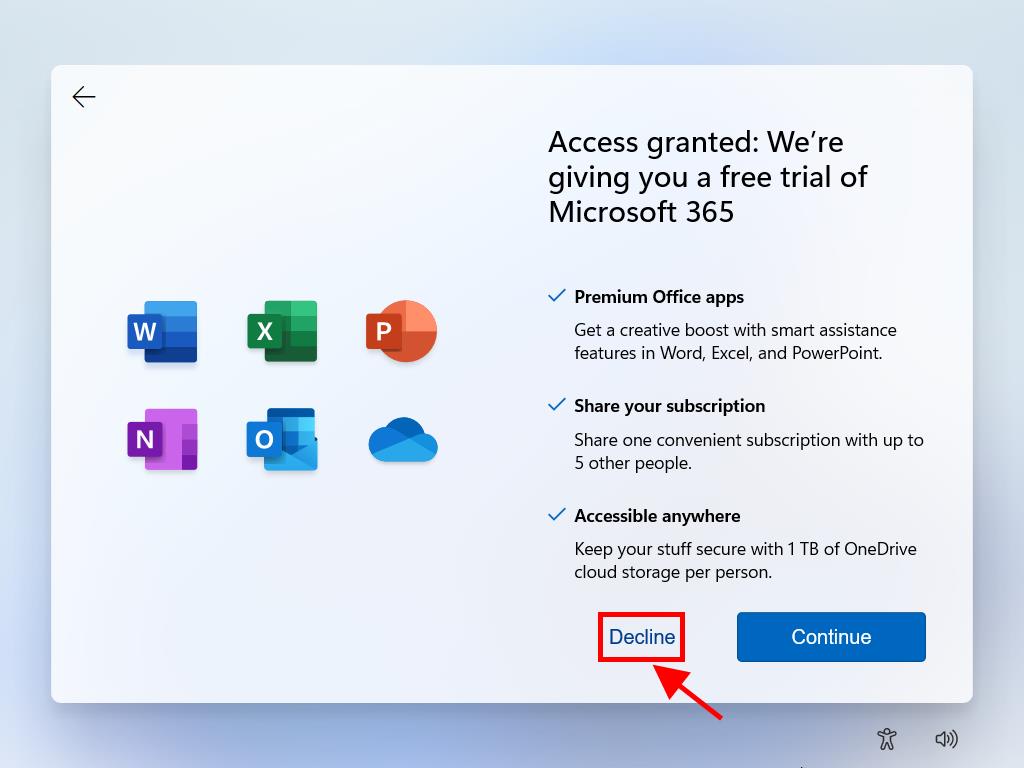Click the checkmark beside Accessible anywhere
Screen dimensions: 1024x768
(557, 515)
